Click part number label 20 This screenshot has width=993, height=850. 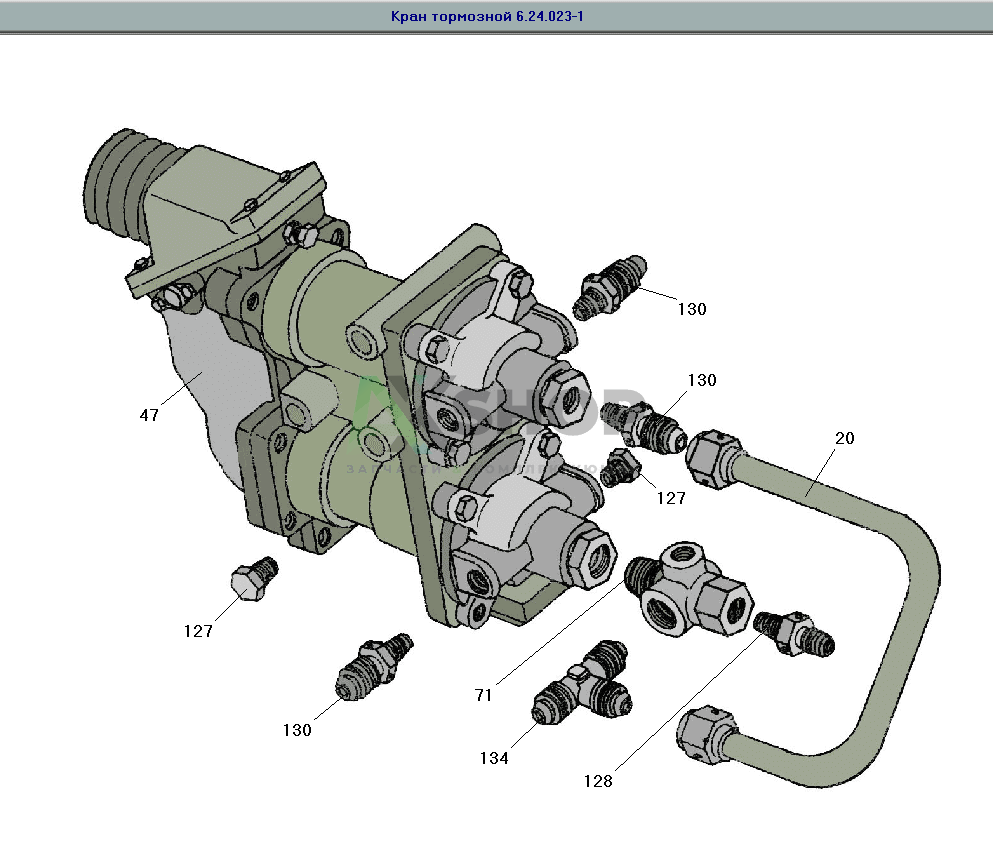coord(845,437)
